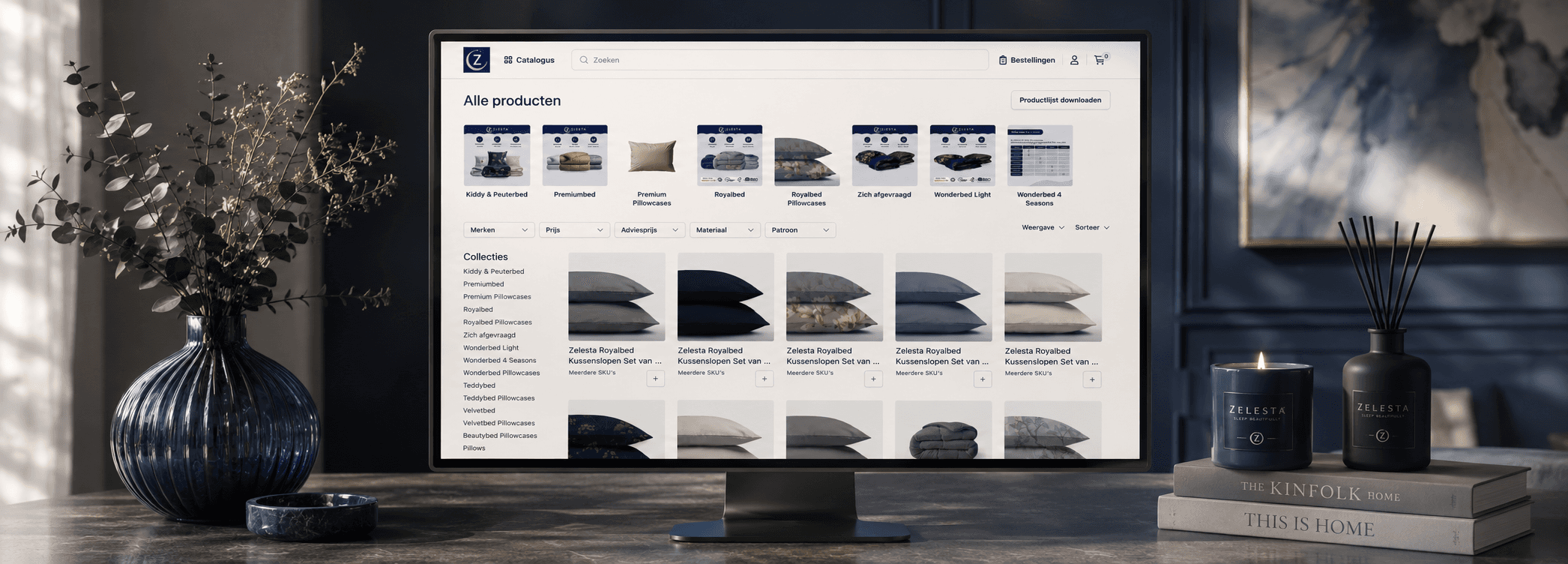Open the dark navy pillowcases product image
The width and height of the screenshot is (1568, 564).
coord(726,297)
